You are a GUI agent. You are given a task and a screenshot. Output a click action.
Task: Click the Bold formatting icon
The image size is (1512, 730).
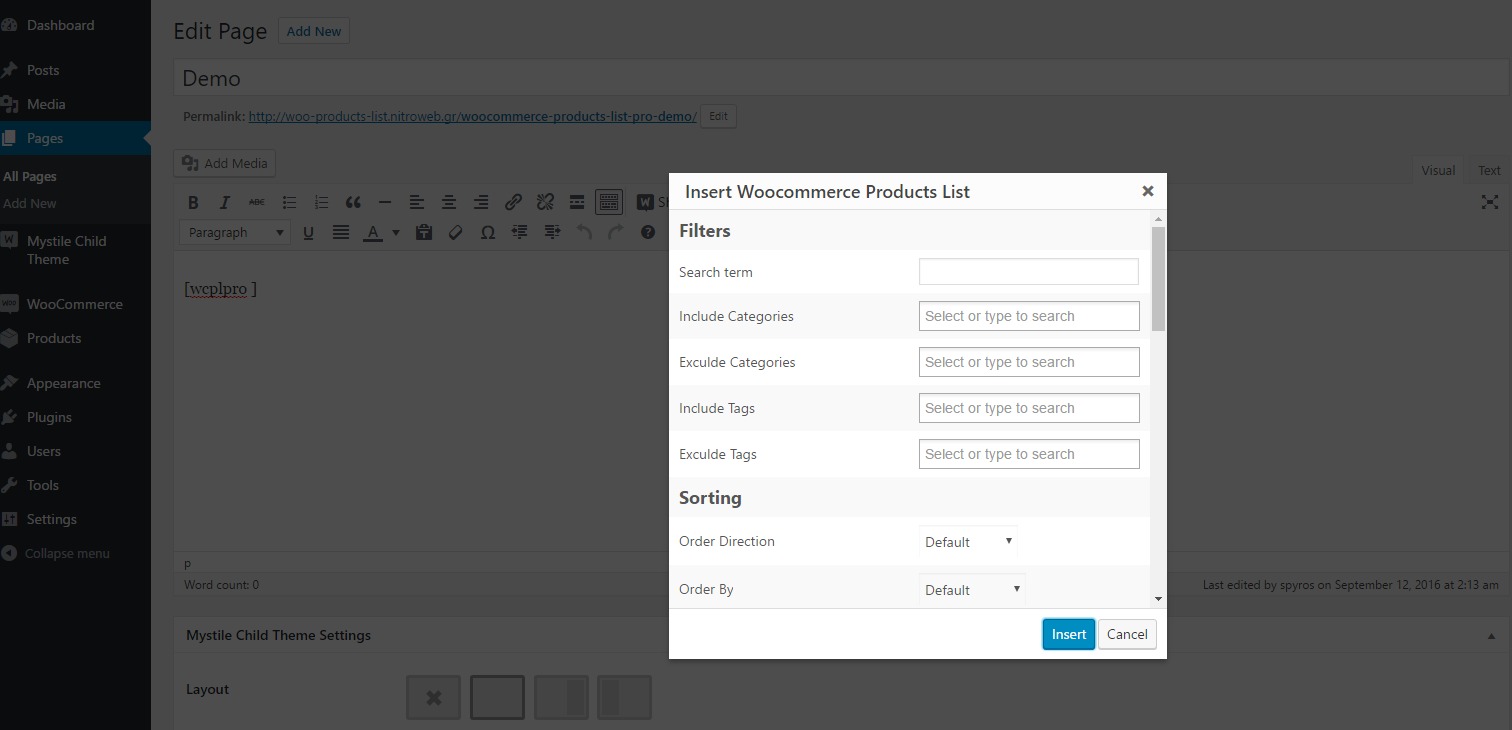[193, 202]
